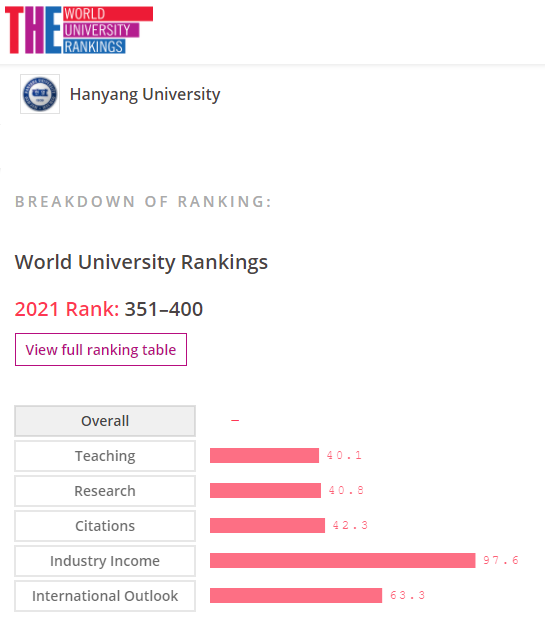Click the Industry Income score bar

(343, 560)
